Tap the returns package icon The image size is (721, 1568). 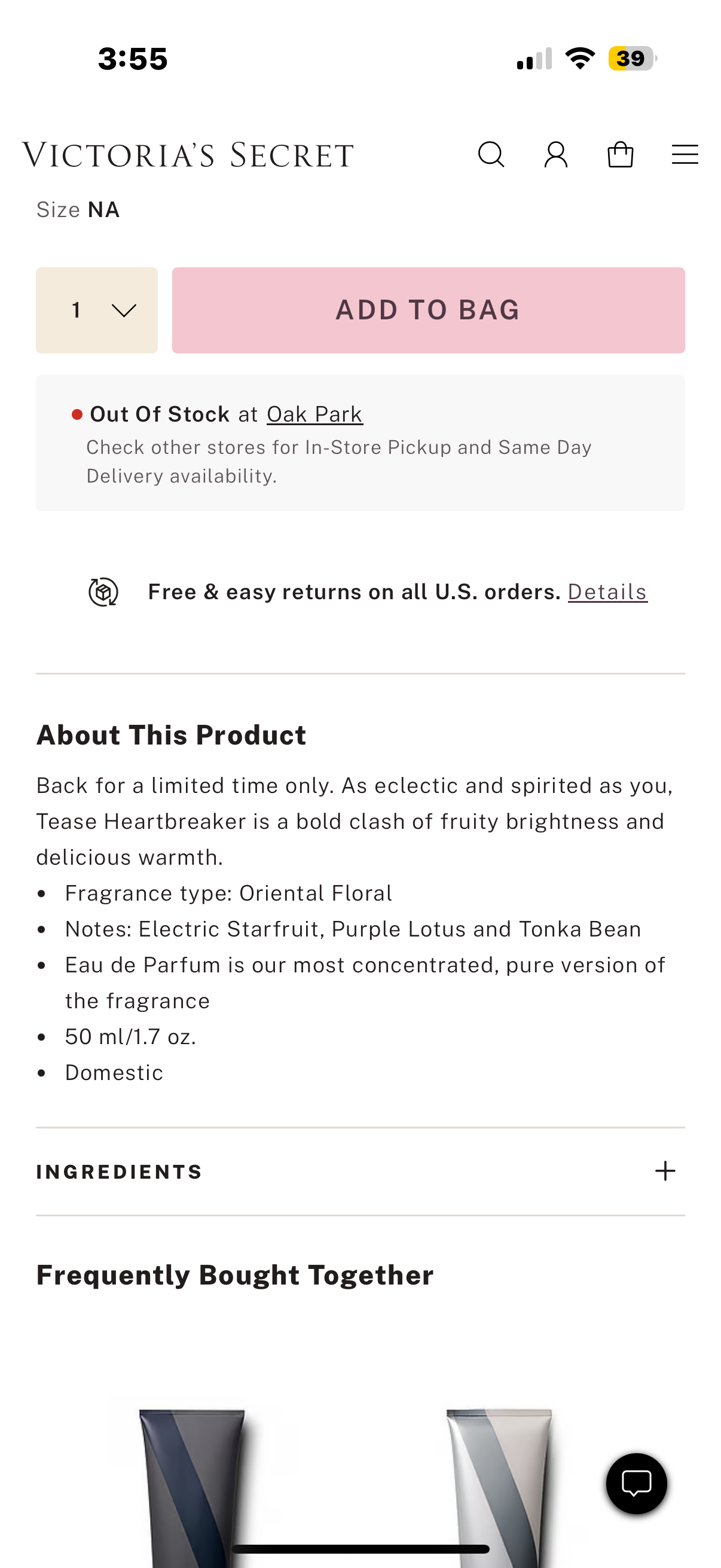[x=103, y=591]
